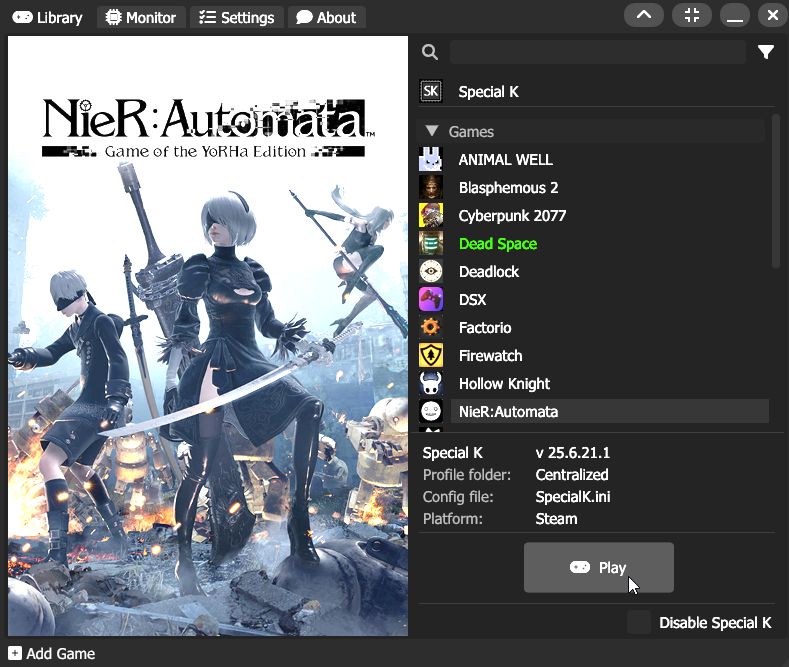789x667 pixels.
Task: Launch the game with Play button
Action: click(x=599, y=567)
